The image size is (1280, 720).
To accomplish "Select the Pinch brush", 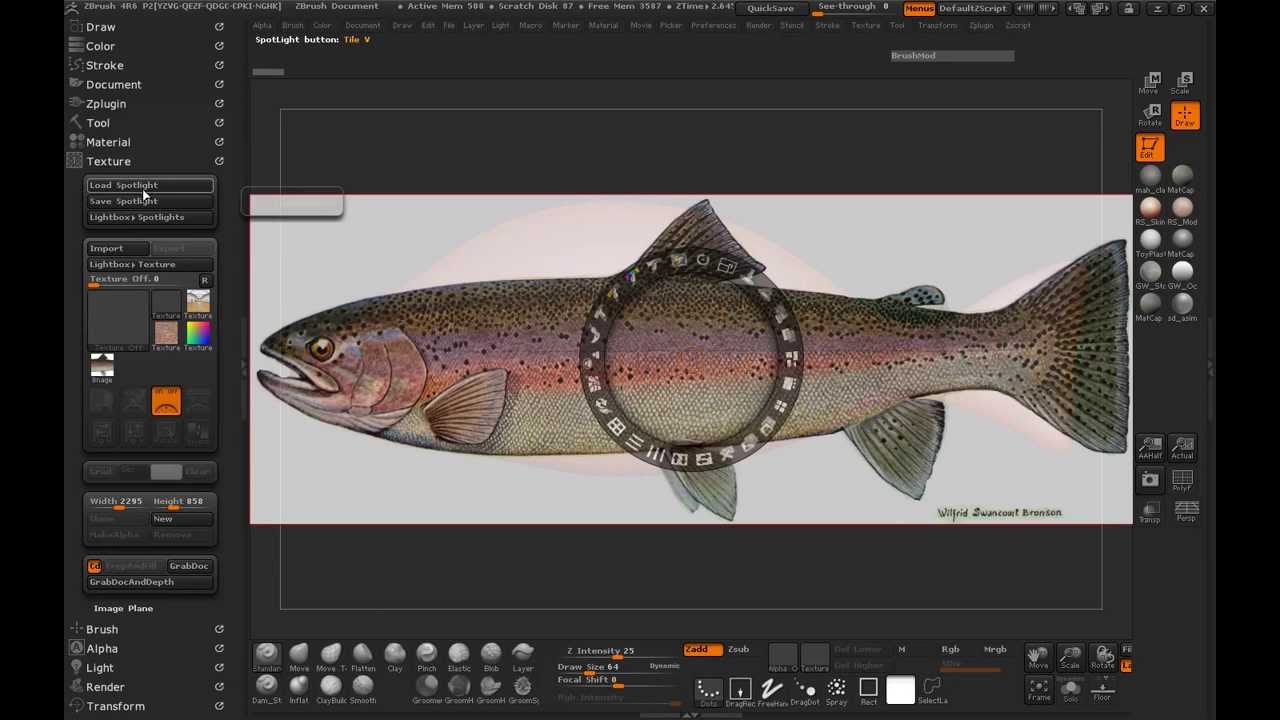I will [x=427, y=656].
